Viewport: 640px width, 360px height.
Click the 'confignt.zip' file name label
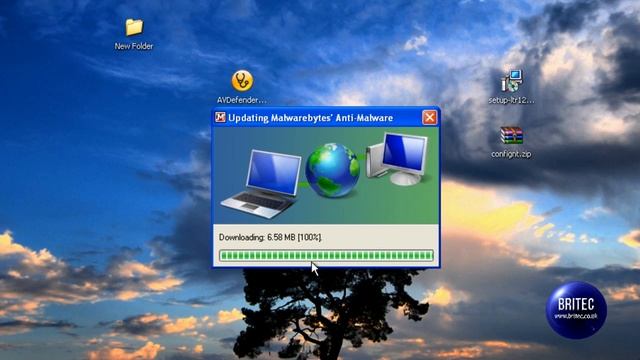tap(511, 154)
